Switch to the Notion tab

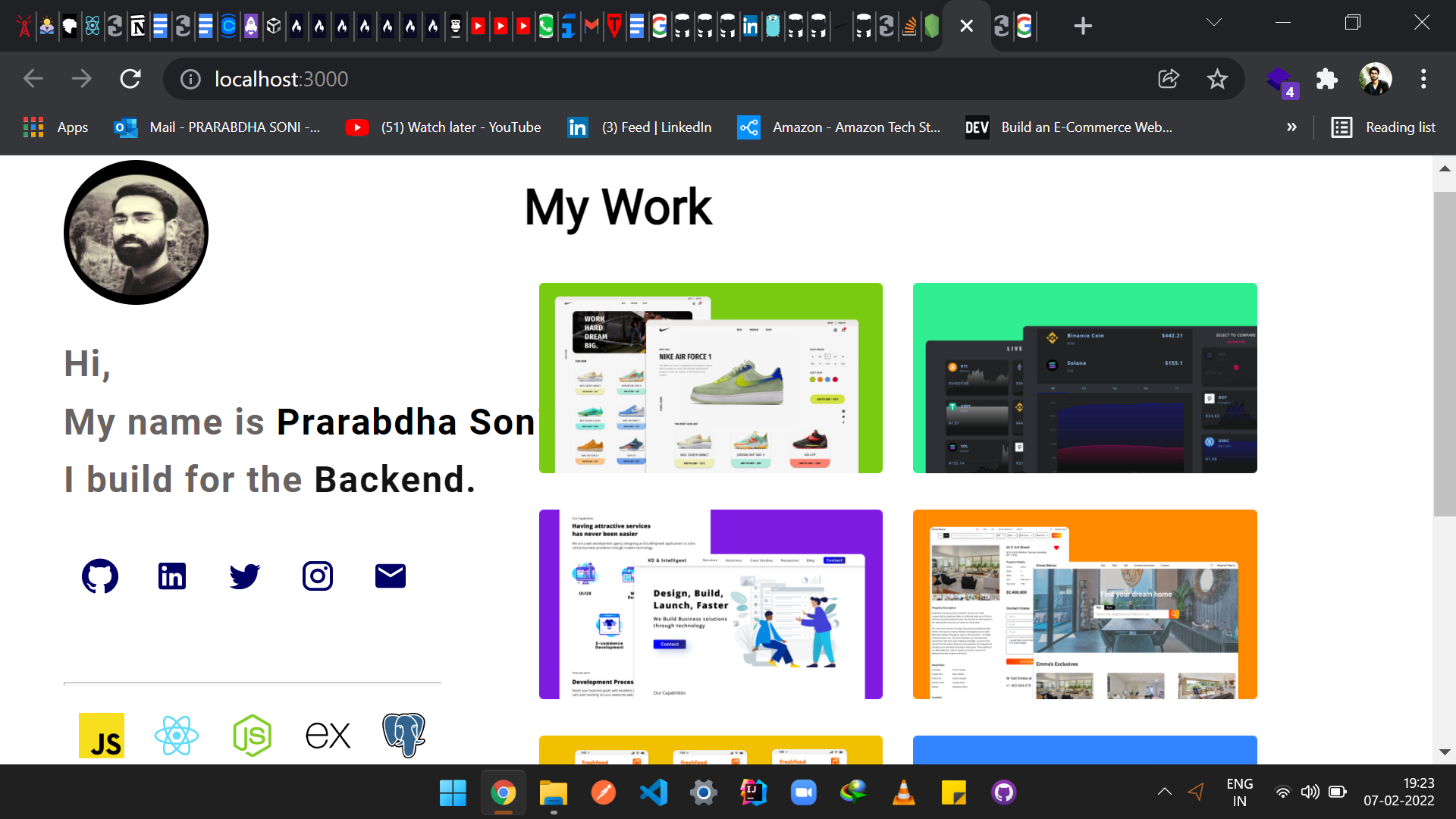click(137, 27)
